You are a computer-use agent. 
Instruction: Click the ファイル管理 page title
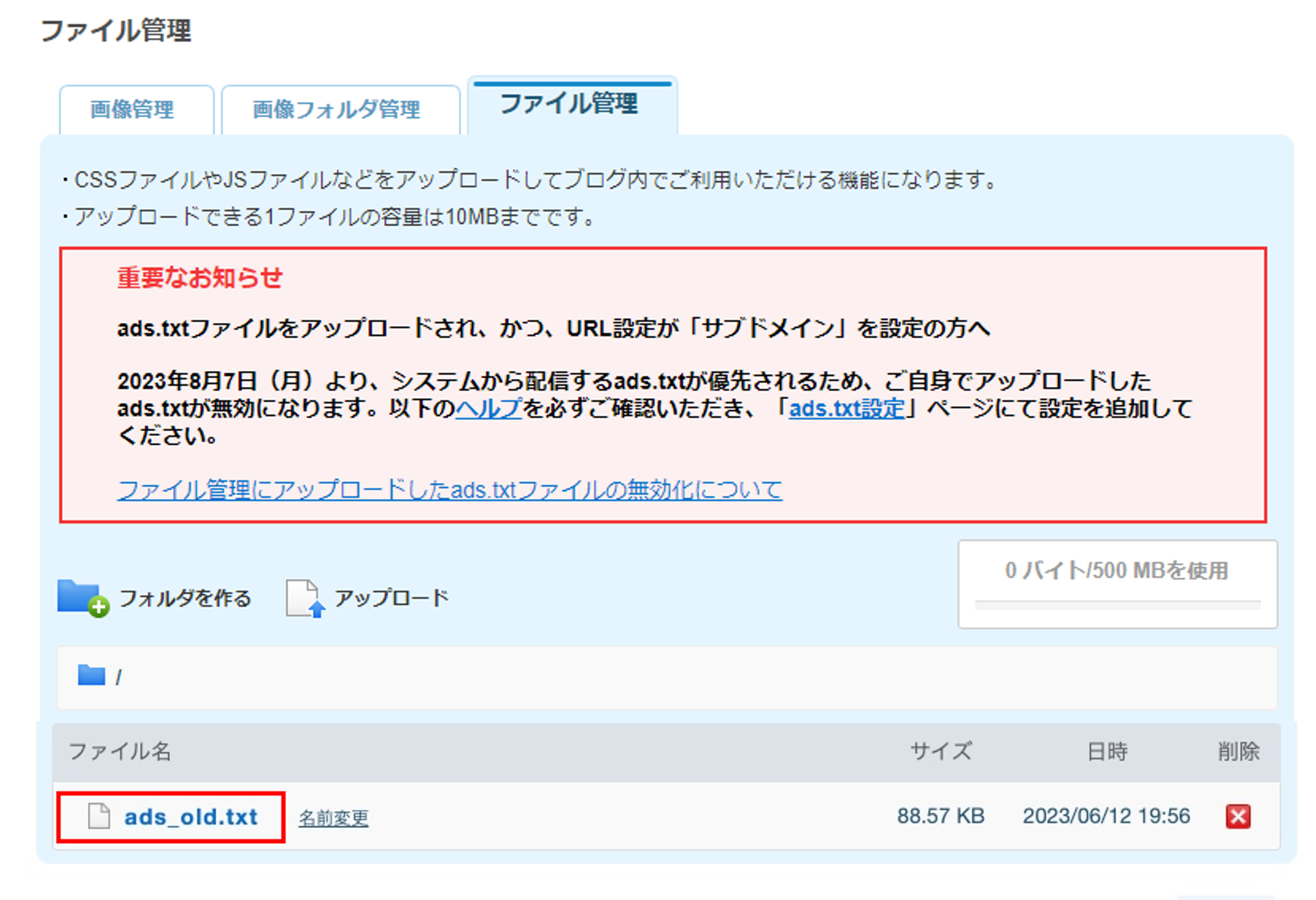(116, 30)
